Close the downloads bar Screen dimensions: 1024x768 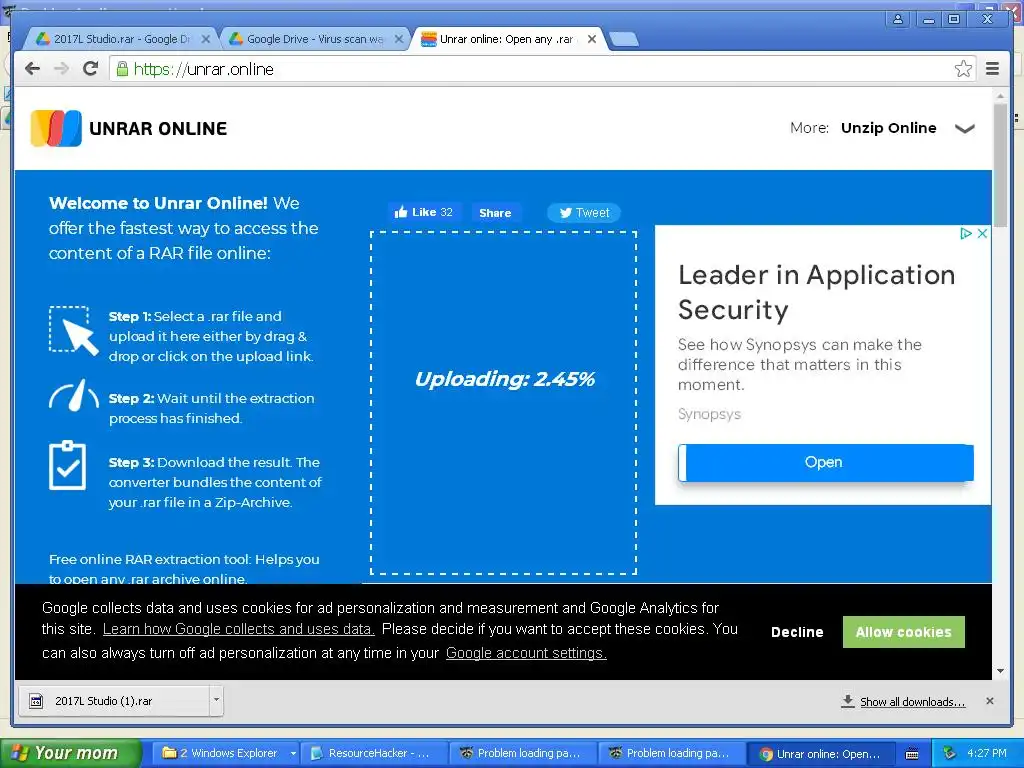[x=989, y=701]
